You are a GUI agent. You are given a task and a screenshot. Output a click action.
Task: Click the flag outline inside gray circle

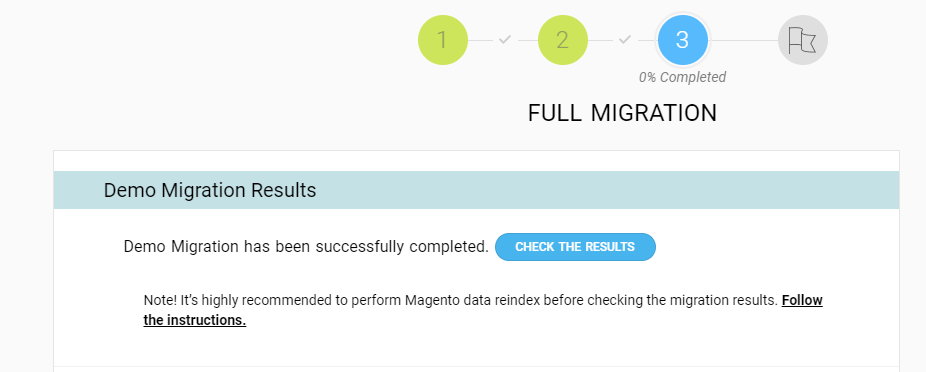[803, 40]
